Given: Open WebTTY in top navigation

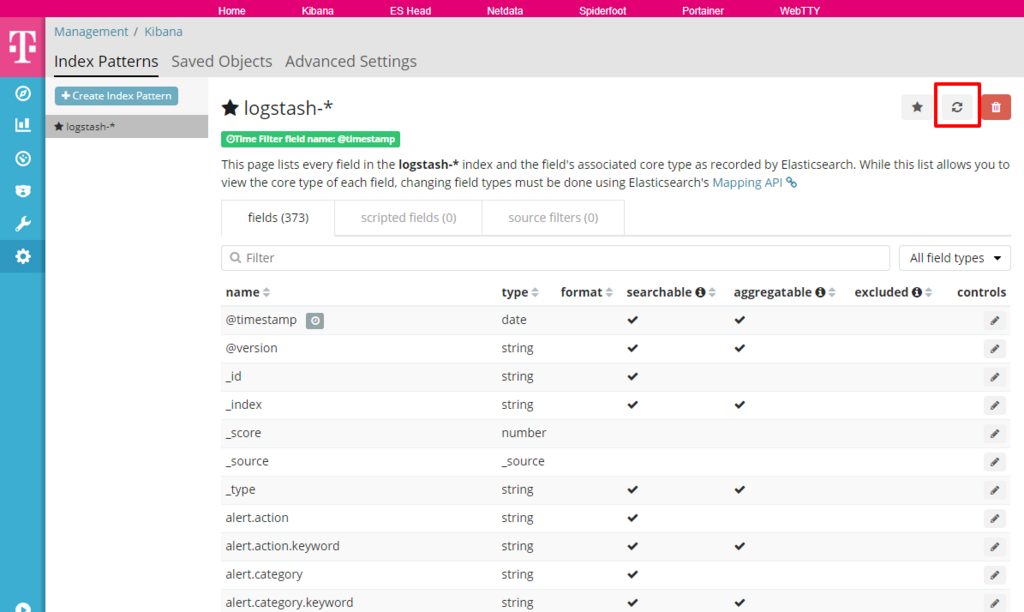Looking at the screenshot, I should (799, 10).
